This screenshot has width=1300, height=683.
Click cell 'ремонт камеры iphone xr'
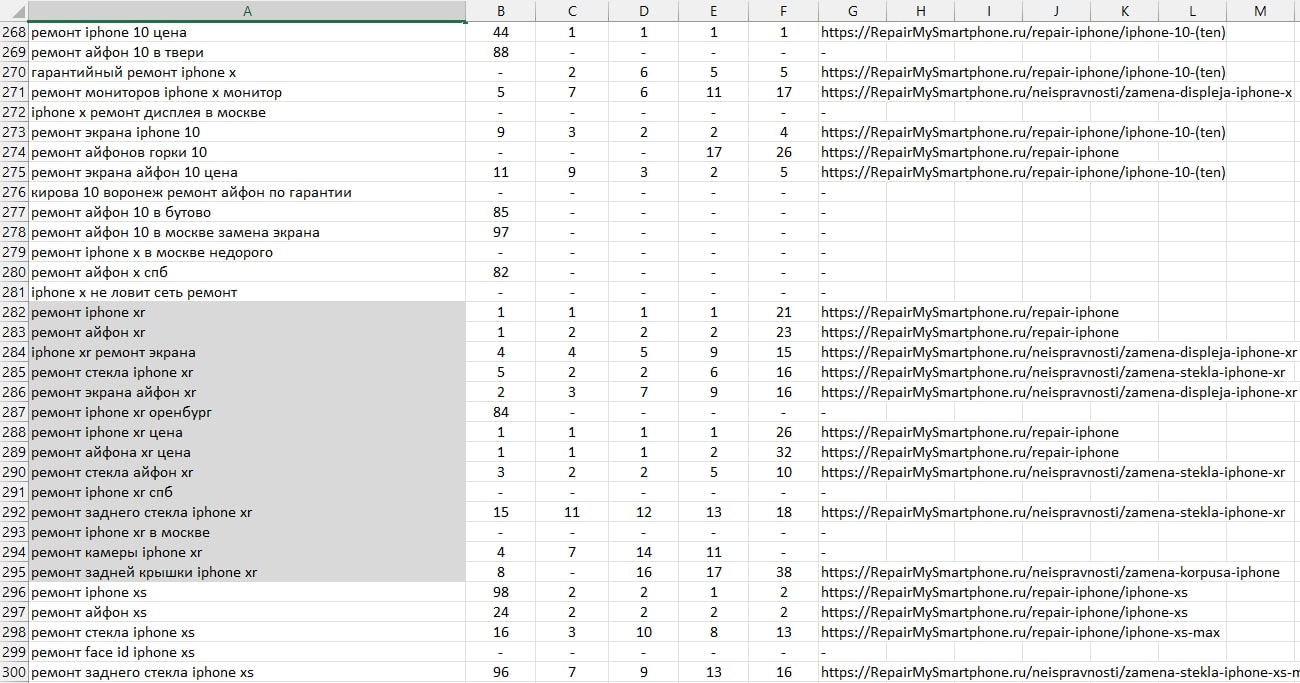click(247, 552)
